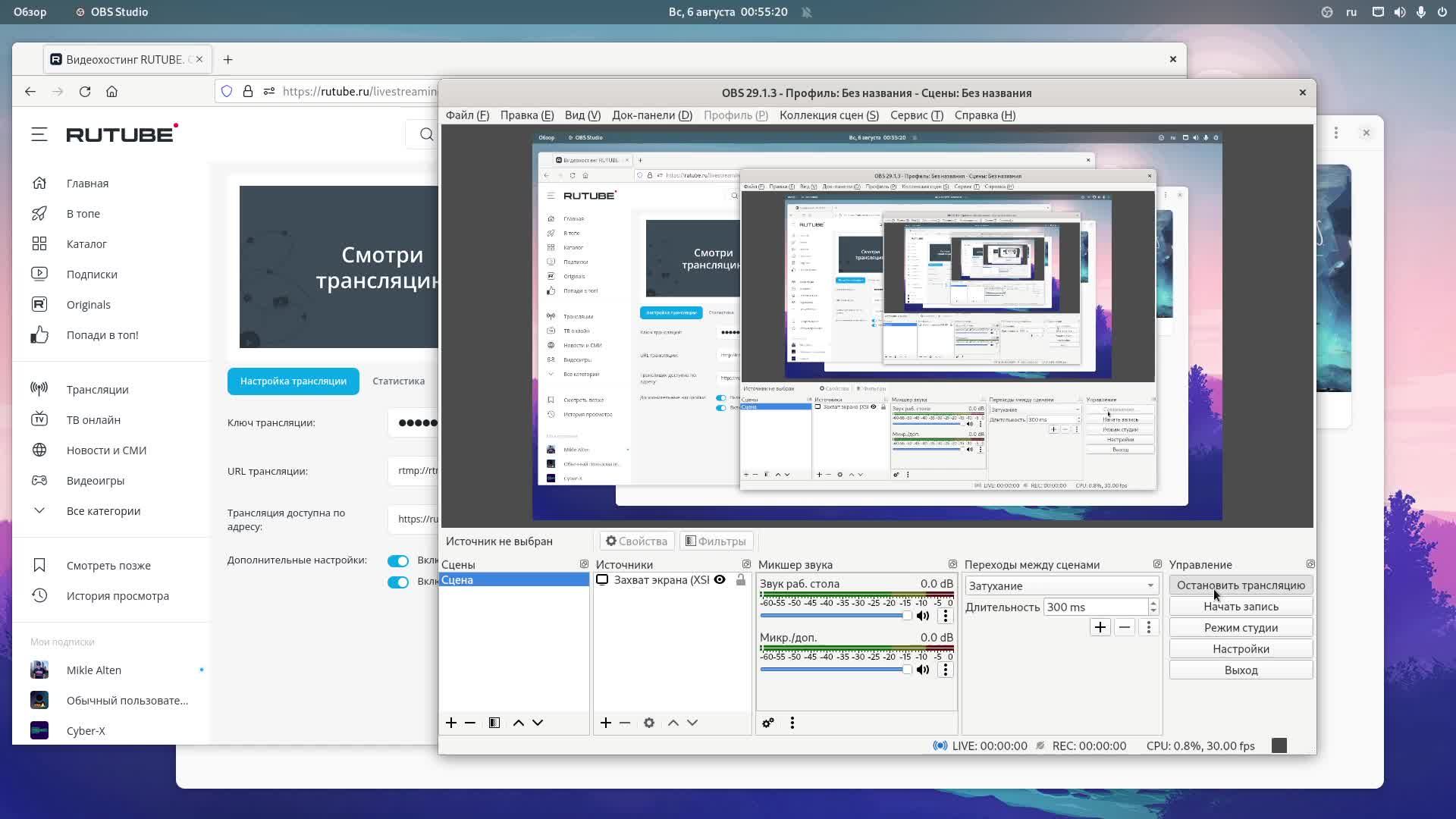Open OBS Док-панели menu
The width and height of the screenshot is (1456, 819).
pyautogui.click(x=652, y=115)
